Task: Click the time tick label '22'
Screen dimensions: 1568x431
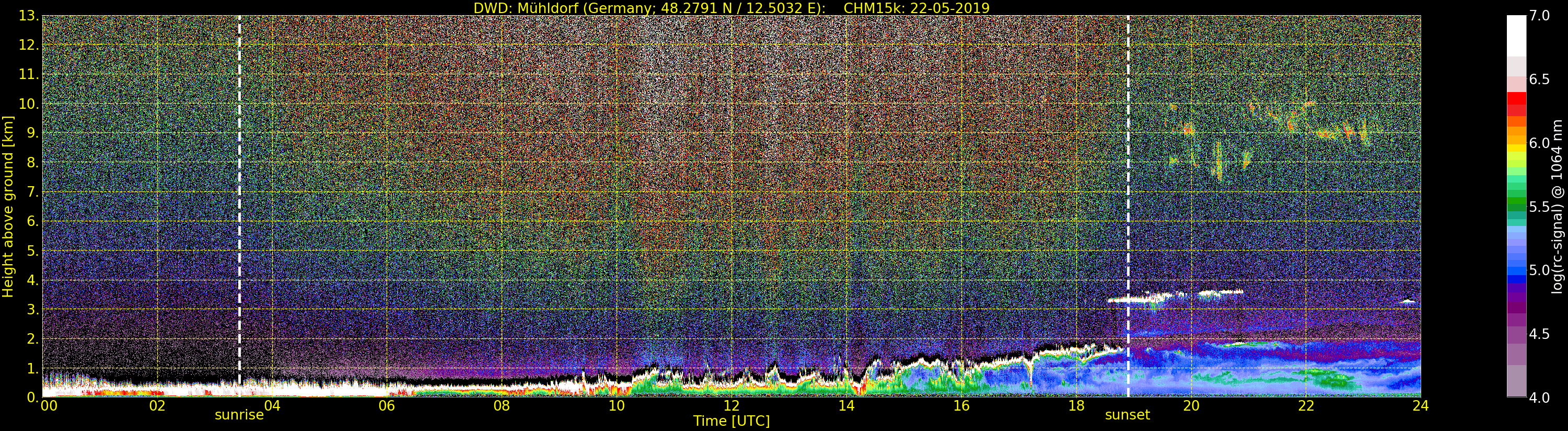Action: click(x=1306, y=406)
